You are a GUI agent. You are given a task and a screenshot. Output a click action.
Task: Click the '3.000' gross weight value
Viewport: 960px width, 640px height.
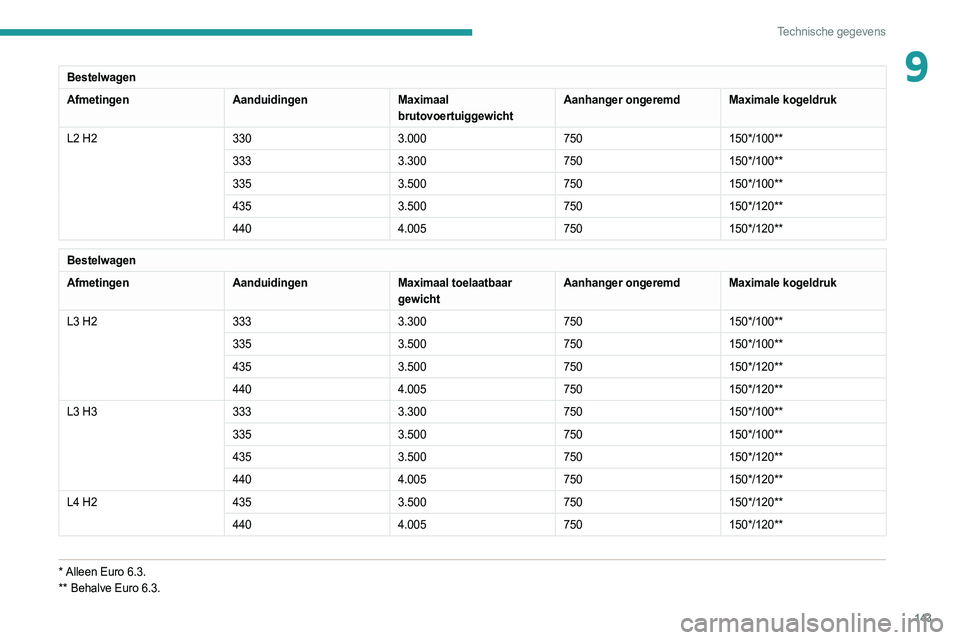point(412,138)
